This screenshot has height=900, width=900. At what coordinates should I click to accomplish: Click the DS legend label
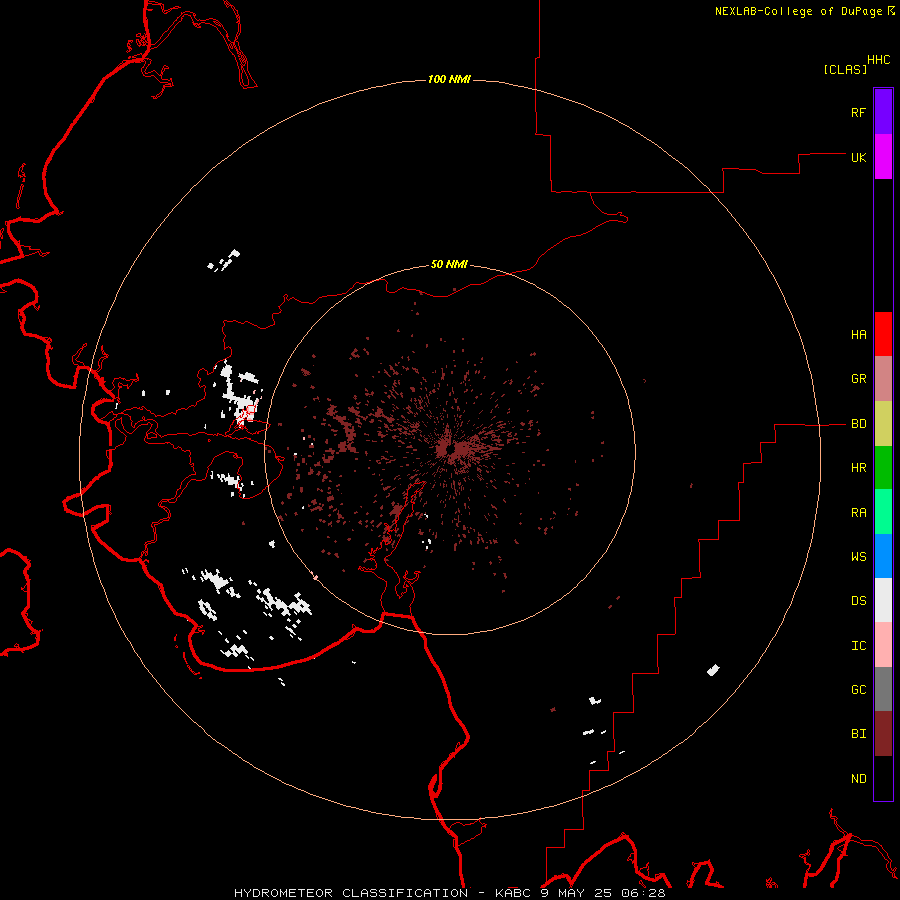tap(858, 601)
